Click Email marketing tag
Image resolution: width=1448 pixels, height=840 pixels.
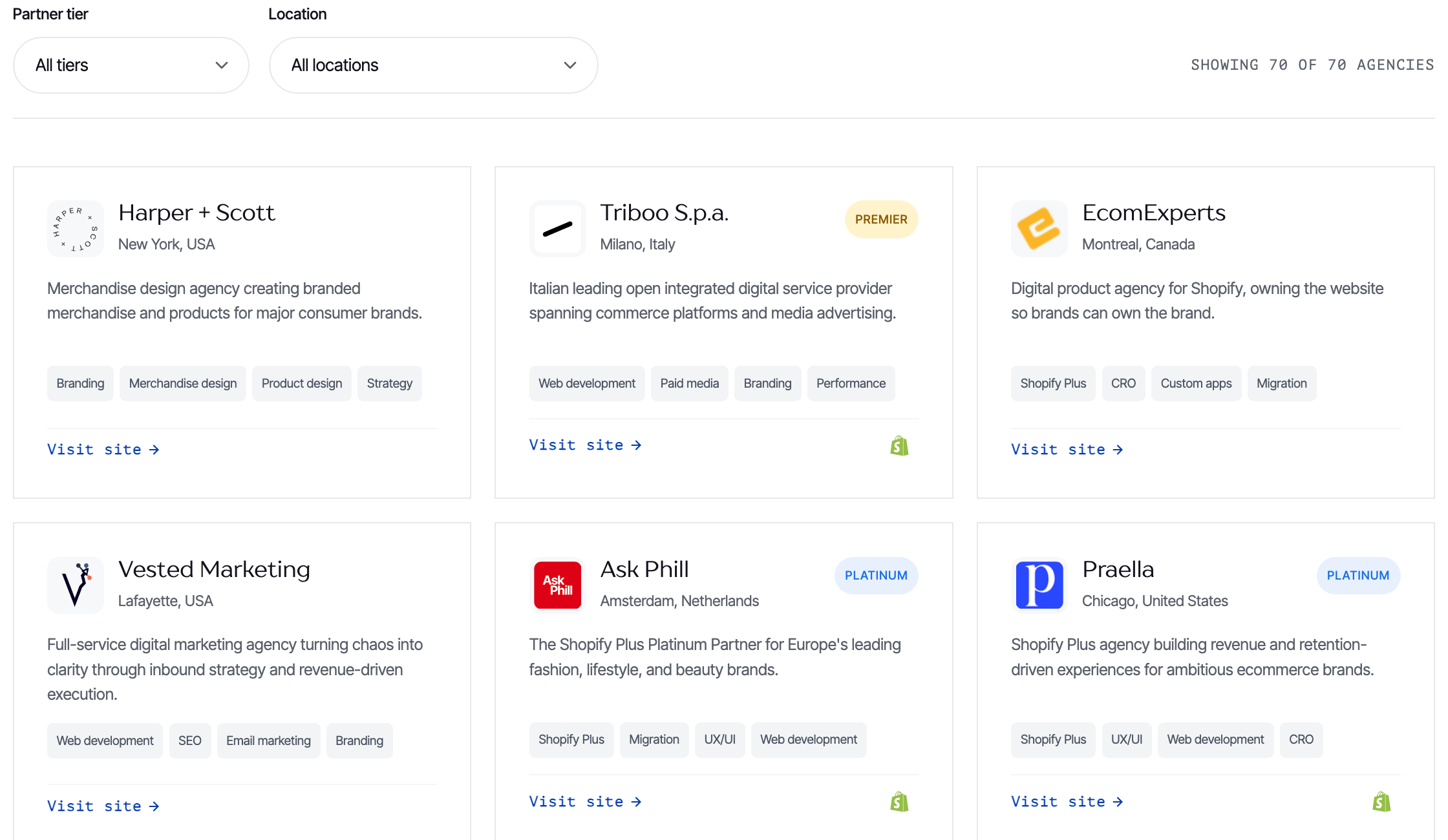(269, 741)
